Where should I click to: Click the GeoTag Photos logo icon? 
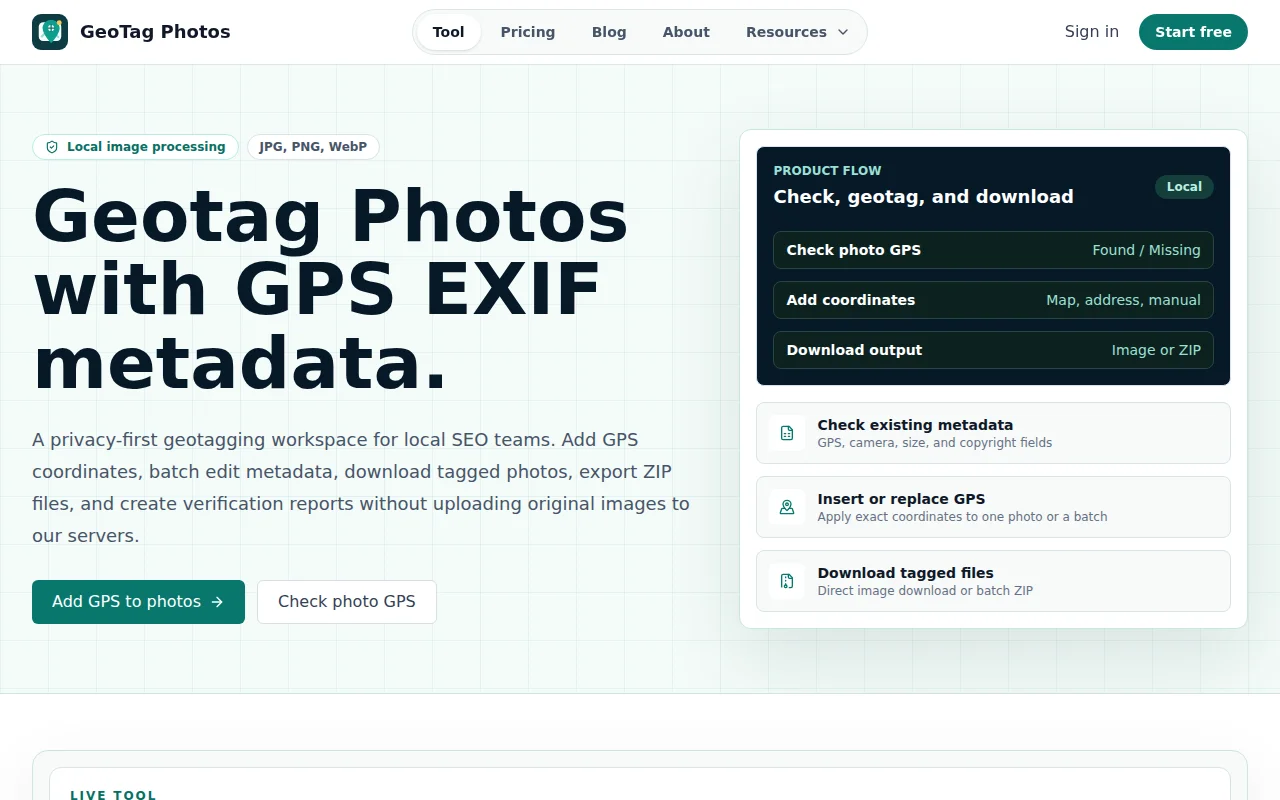point(50,32)
